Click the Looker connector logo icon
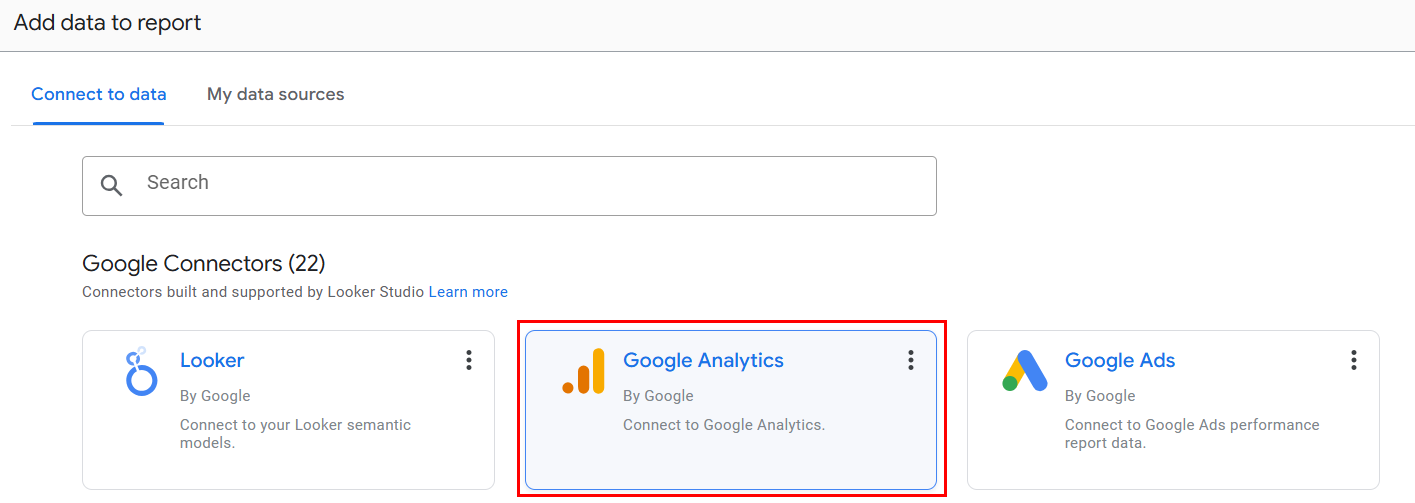The height and width of the screenshot is (503, 1415). click(141, 371)
